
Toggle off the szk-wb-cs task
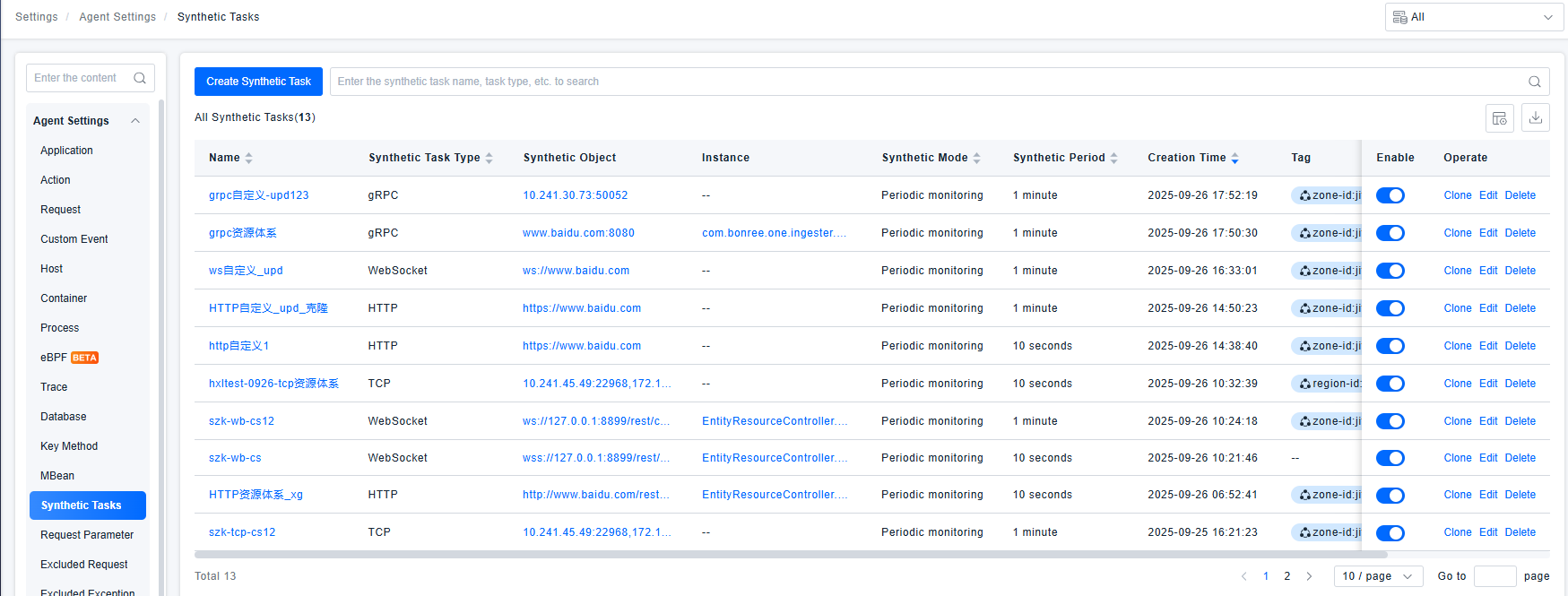point(1390,458)
